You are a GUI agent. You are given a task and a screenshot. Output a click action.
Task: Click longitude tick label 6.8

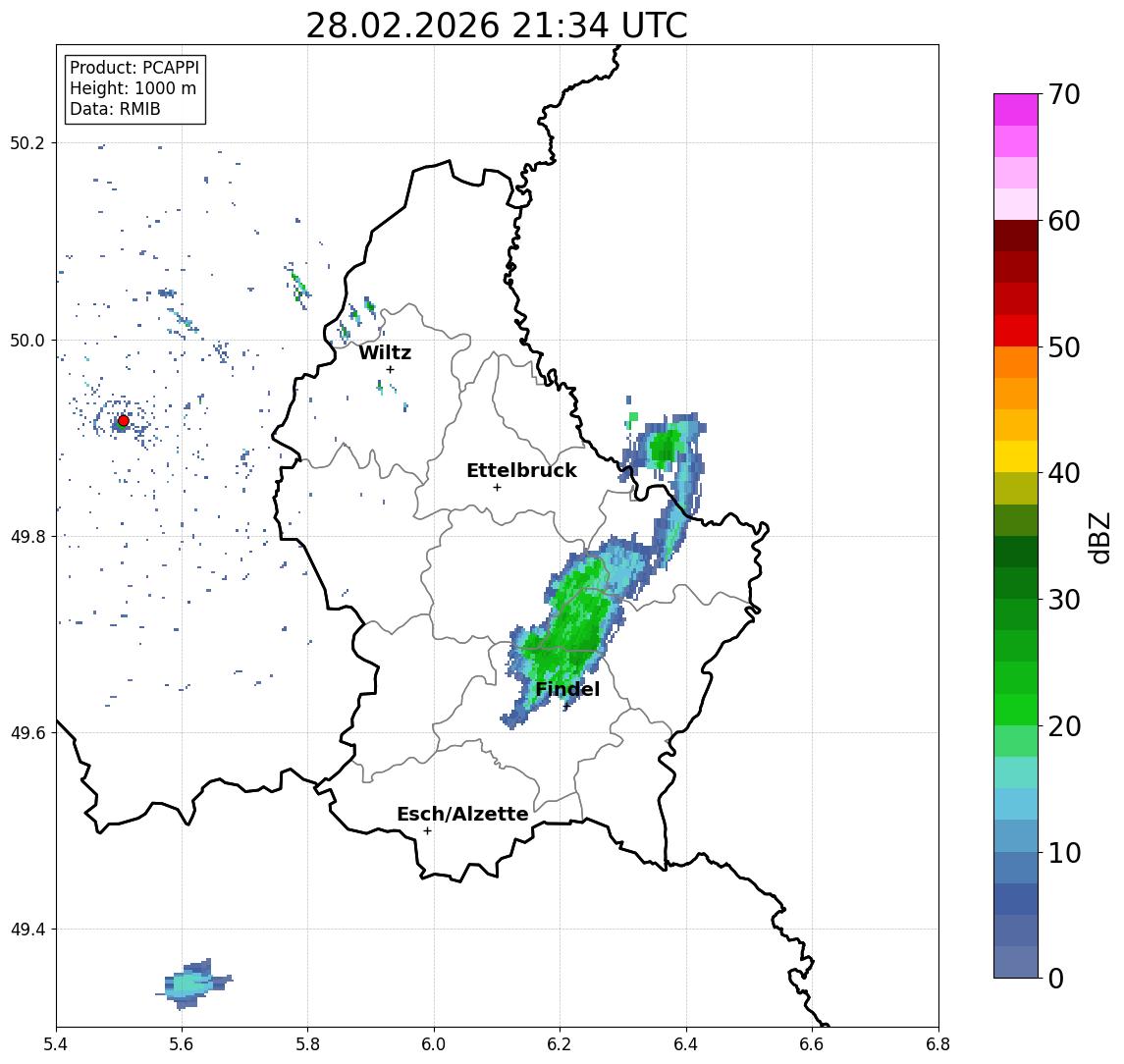click(x=938, y=1044)
